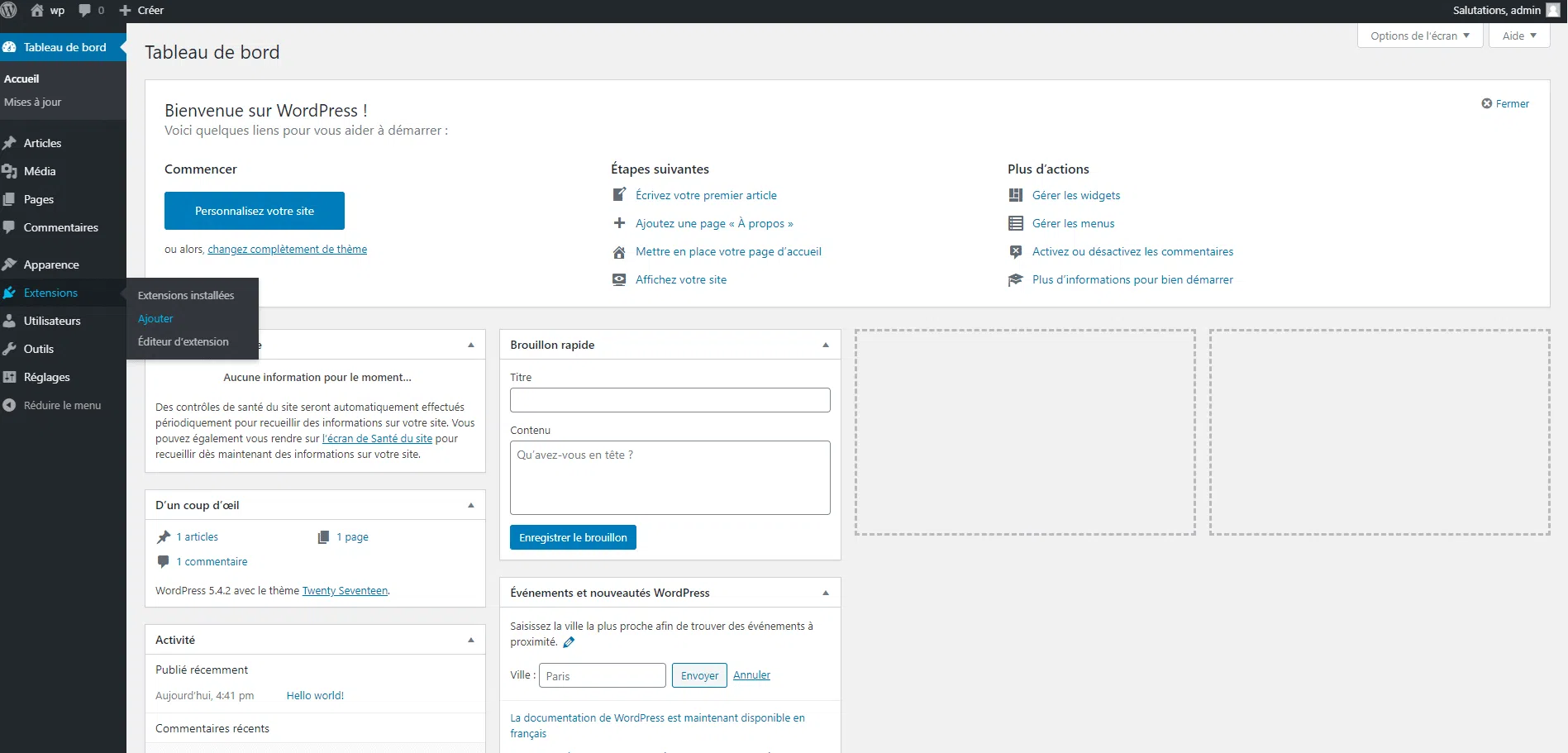Click the WordPress logo in admin bar
This screenshot has height=753, width=1568.
pyautogui.click(x=9, y=11)
